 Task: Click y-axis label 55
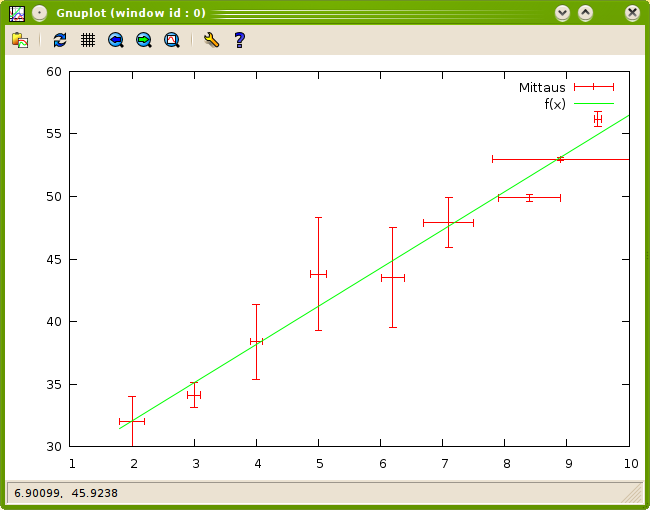point(54,134)
